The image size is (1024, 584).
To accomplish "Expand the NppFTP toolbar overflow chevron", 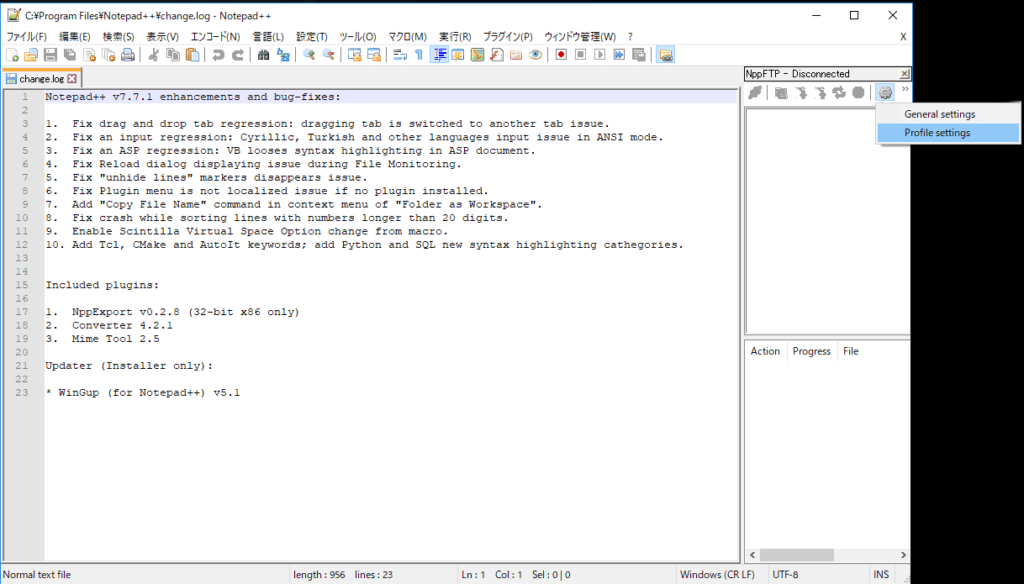I will click(x=905, y=89).
